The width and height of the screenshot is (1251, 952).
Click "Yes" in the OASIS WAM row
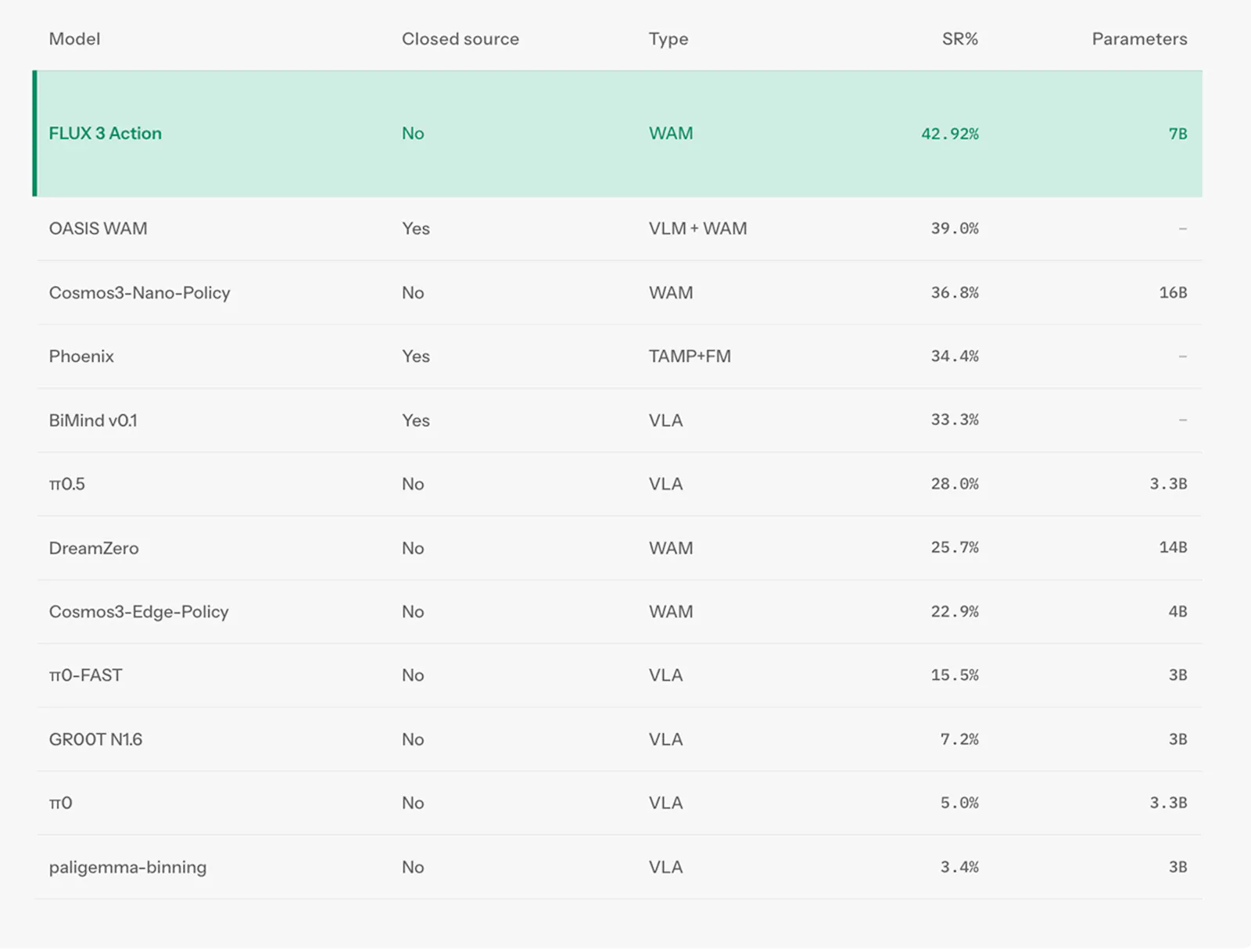click(416, 229)
